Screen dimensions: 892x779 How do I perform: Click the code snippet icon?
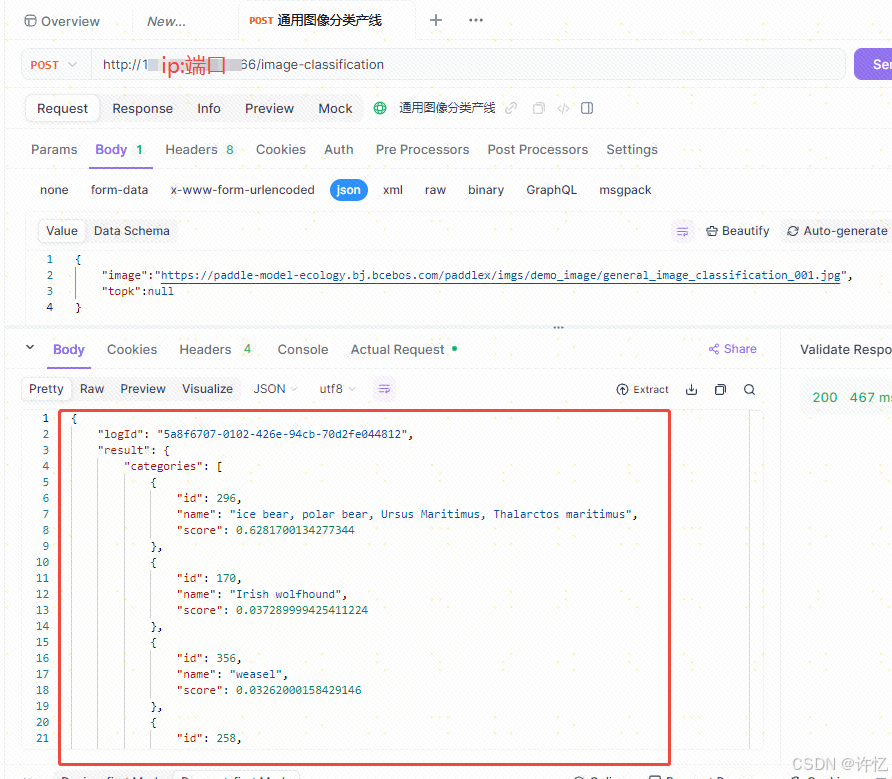pyautogui.click(x=563, y=108)
